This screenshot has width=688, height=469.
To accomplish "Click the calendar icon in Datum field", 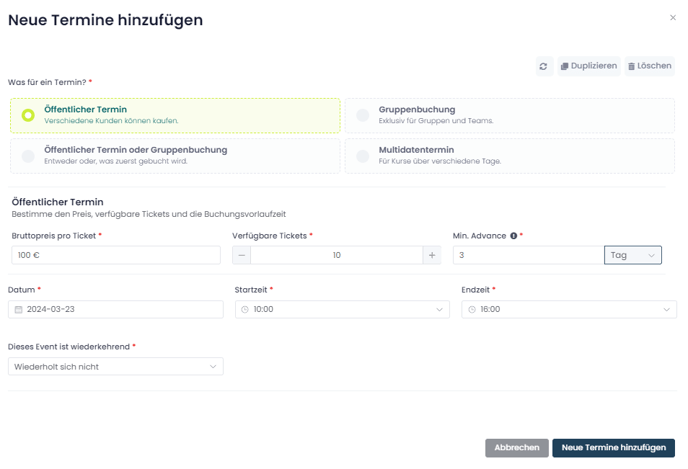I will click(x=18, y=310).
